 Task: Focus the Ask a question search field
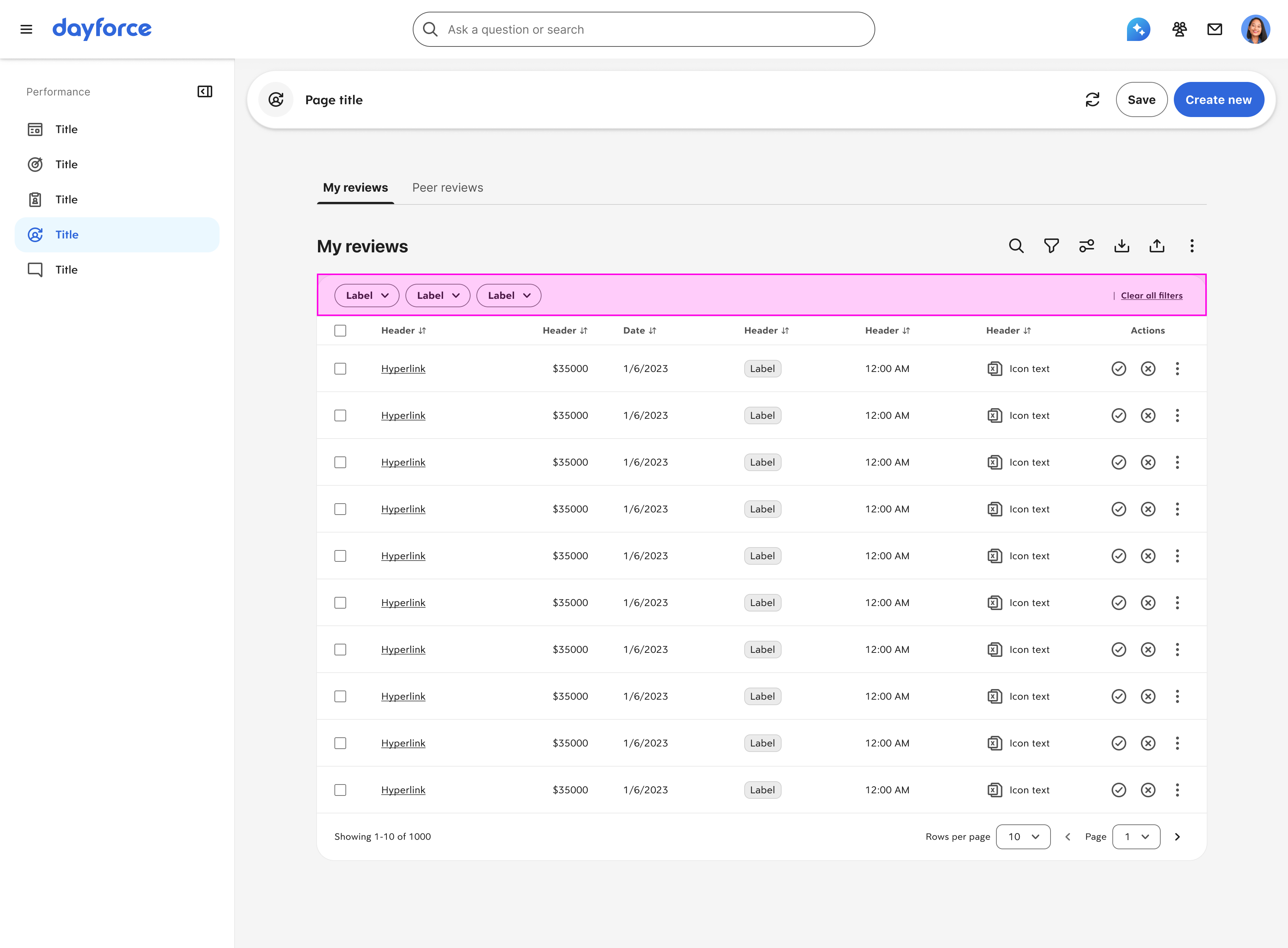pyautogui.click(x=643, y=29)
